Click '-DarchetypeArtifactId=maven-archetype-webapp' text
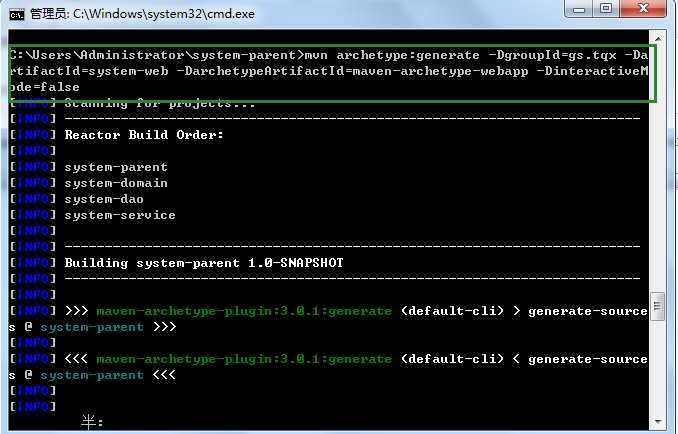The image size is (678, 434). 352,71
